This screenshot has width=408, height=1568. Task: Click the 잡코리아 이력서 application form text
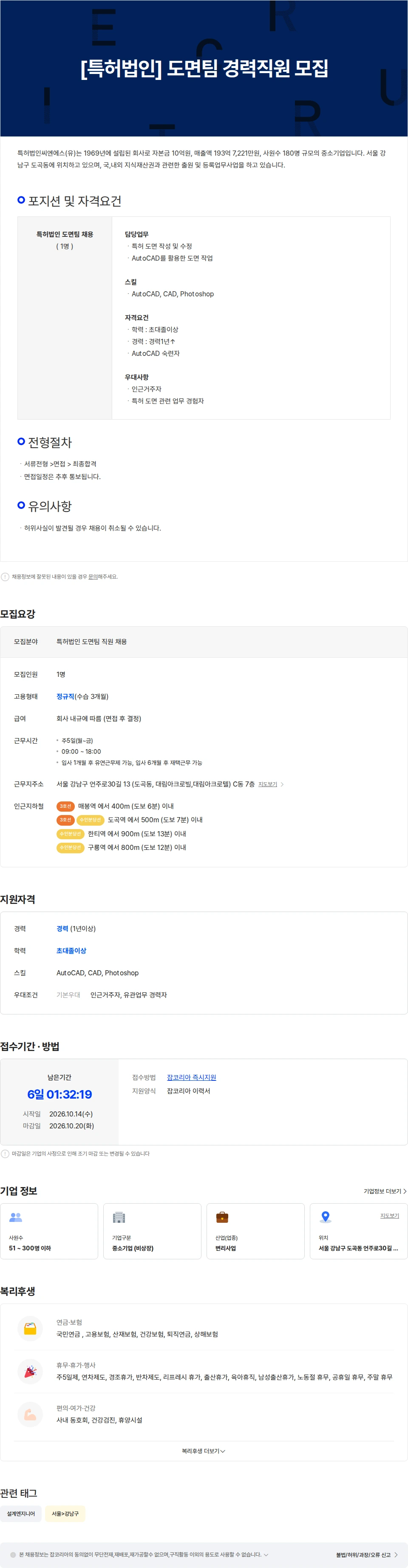pyautogui.click(x=189, y=1091)
